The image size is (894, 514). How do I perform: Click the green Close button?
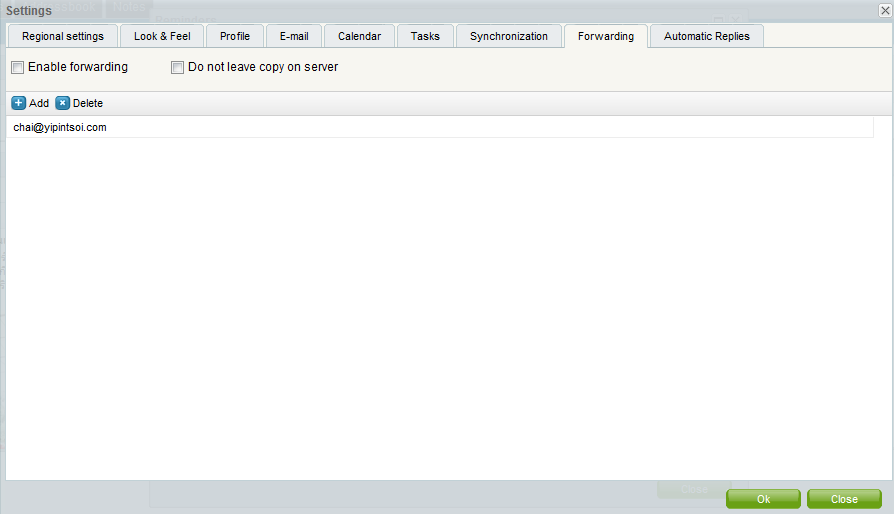pos(844,499)
